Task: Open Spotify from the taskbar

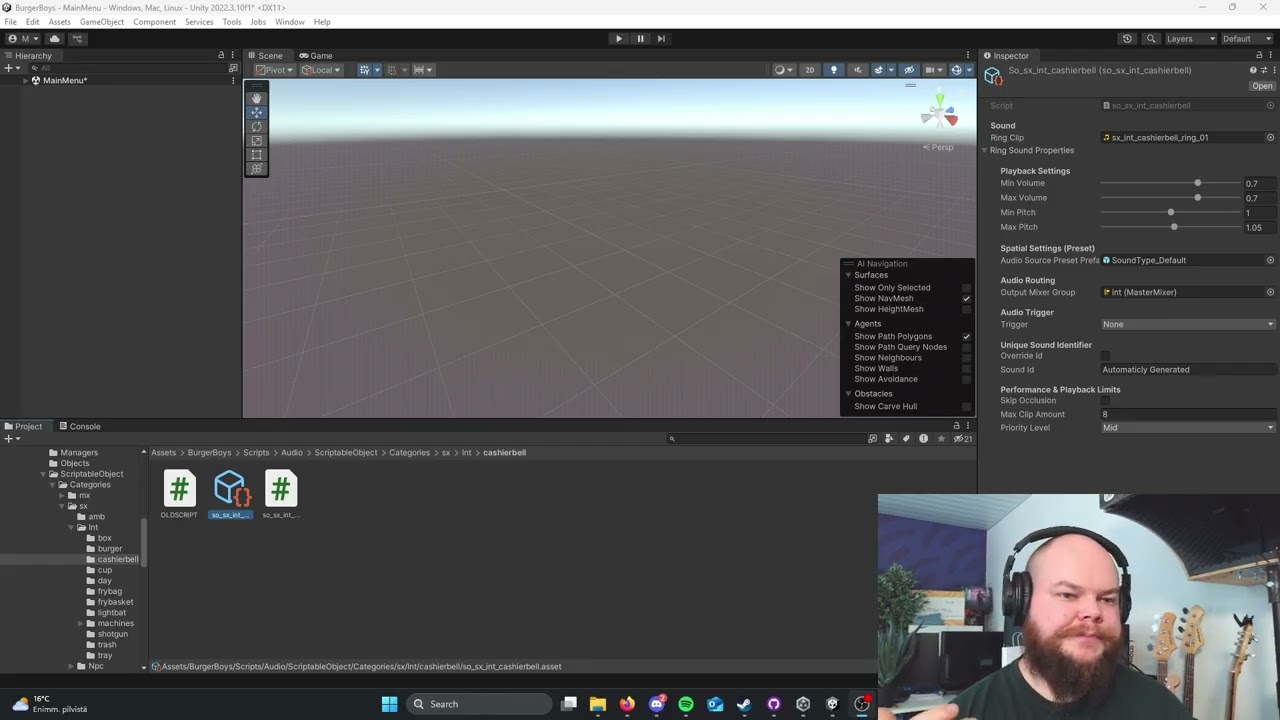Action: coord(686,704)
